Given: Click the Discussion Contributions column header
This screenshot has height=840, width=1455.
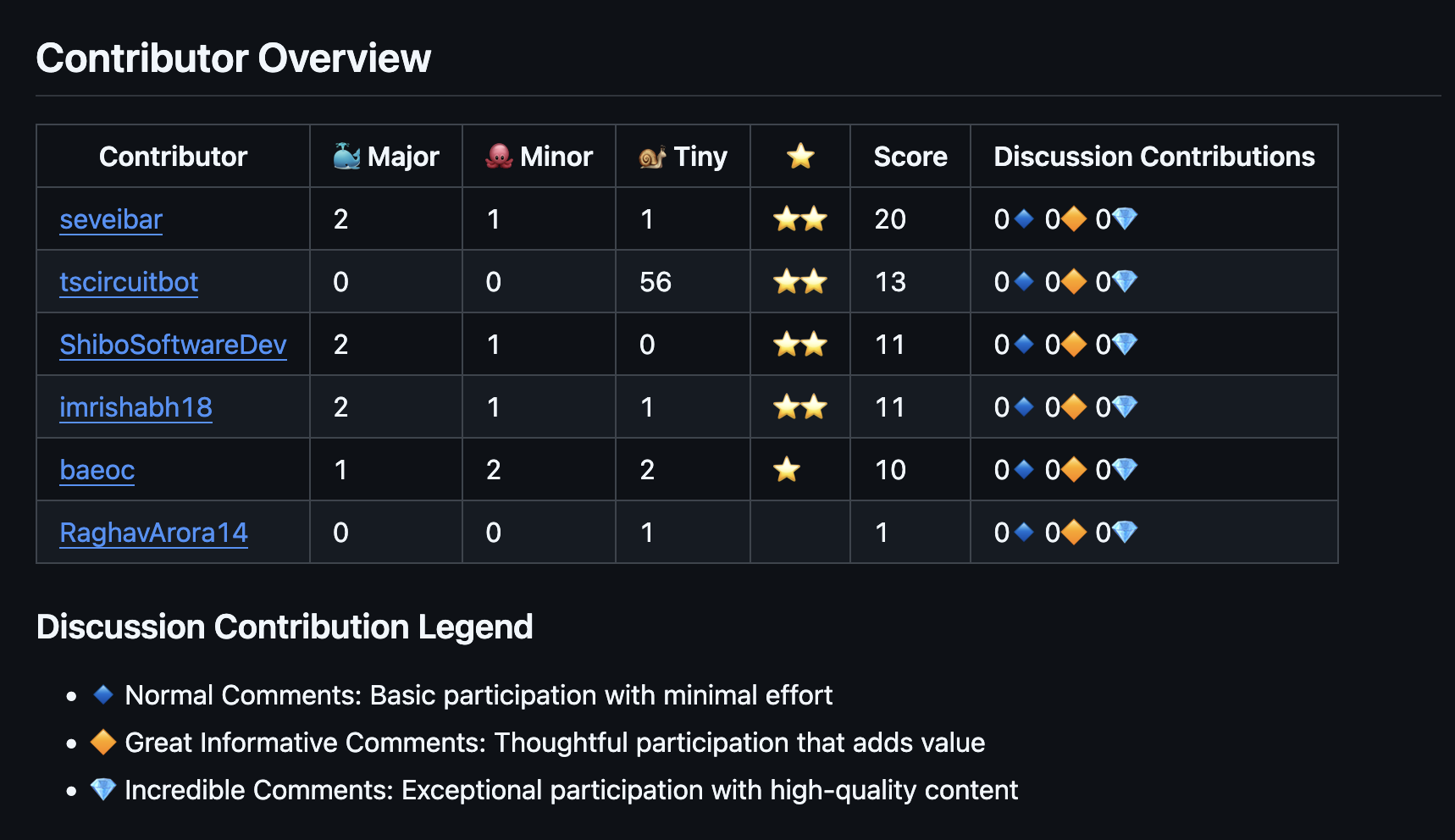Looking at the screenshot, I should (1153, 156).
